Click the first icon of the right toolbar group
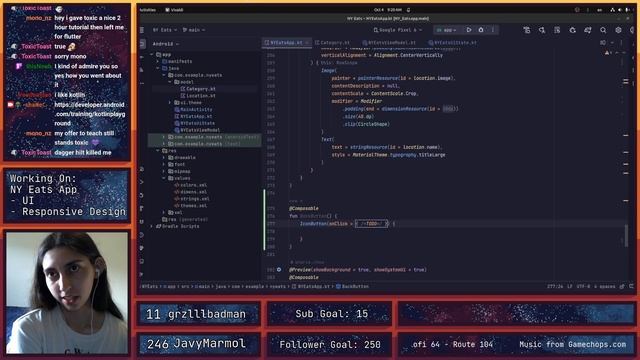 tap(527, 30)
